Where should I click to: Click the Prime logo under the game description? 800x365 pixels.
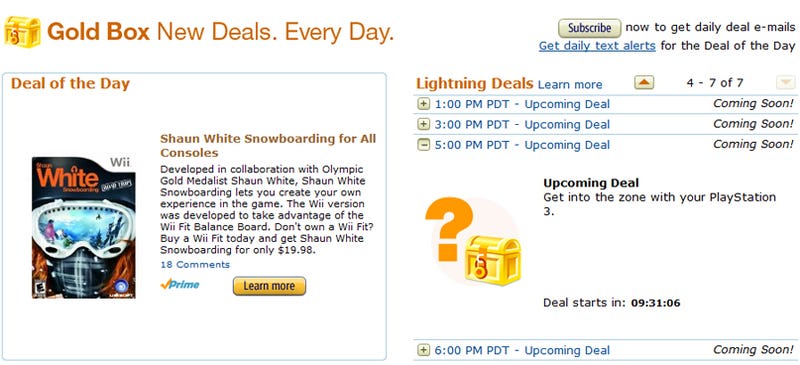(180, 285)
